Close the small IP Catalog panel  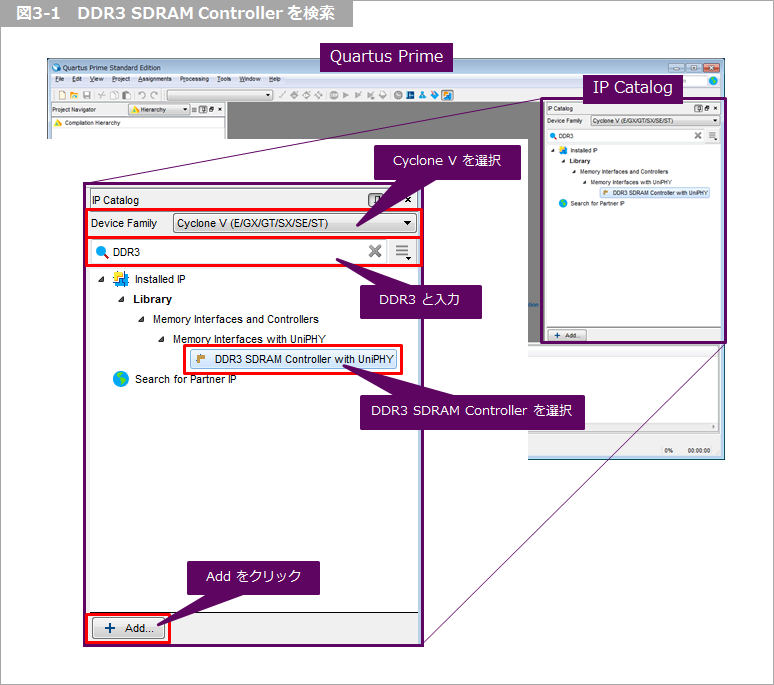[715, 108]
